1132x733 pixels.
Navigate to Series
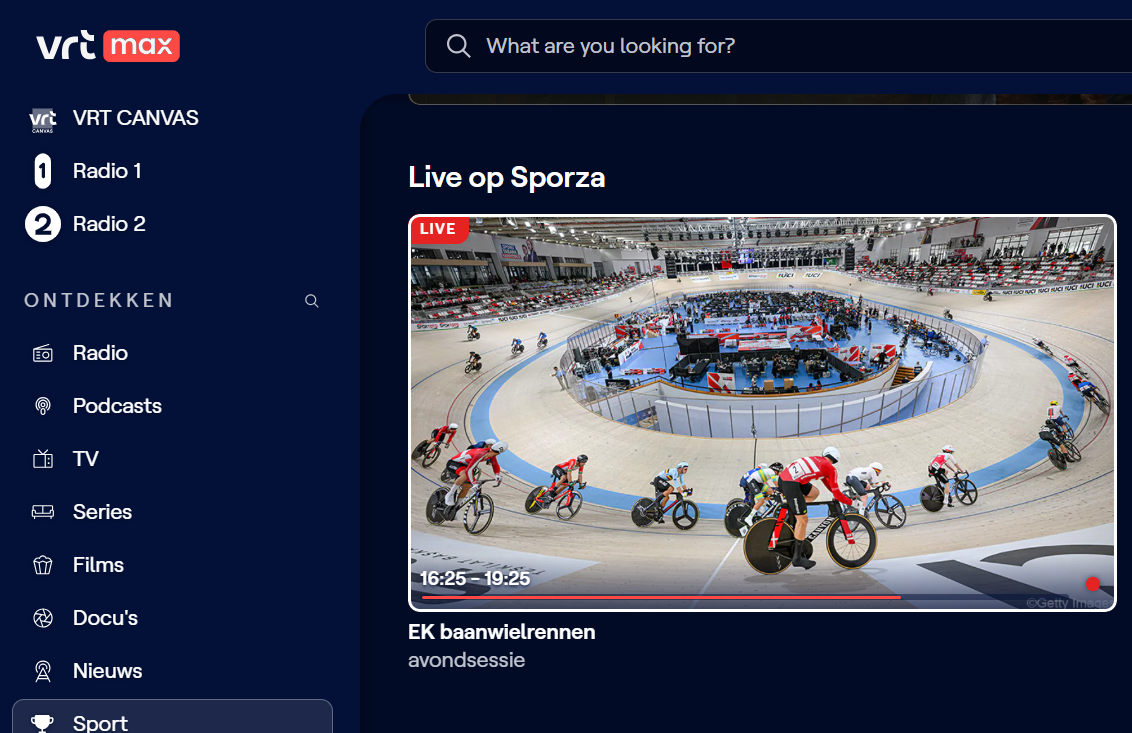coord(102,512)
